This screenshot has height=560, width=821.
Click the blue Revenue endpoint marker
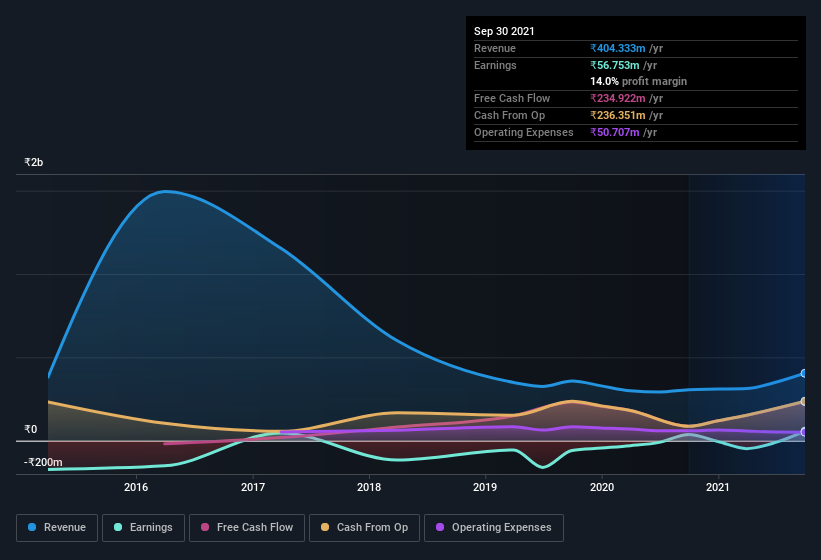(x=804, y=373)
